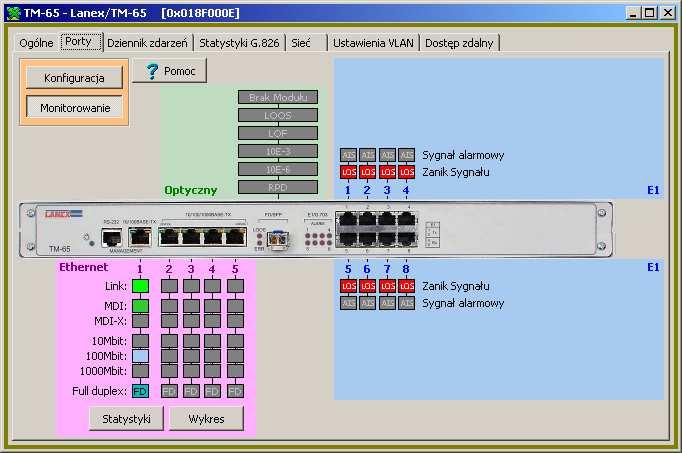The height and width of the screenshot is (453, 682).
Task: Click the E1 RJ45 port block on device image
Action: pyautogui.click(x=377, y=229)
